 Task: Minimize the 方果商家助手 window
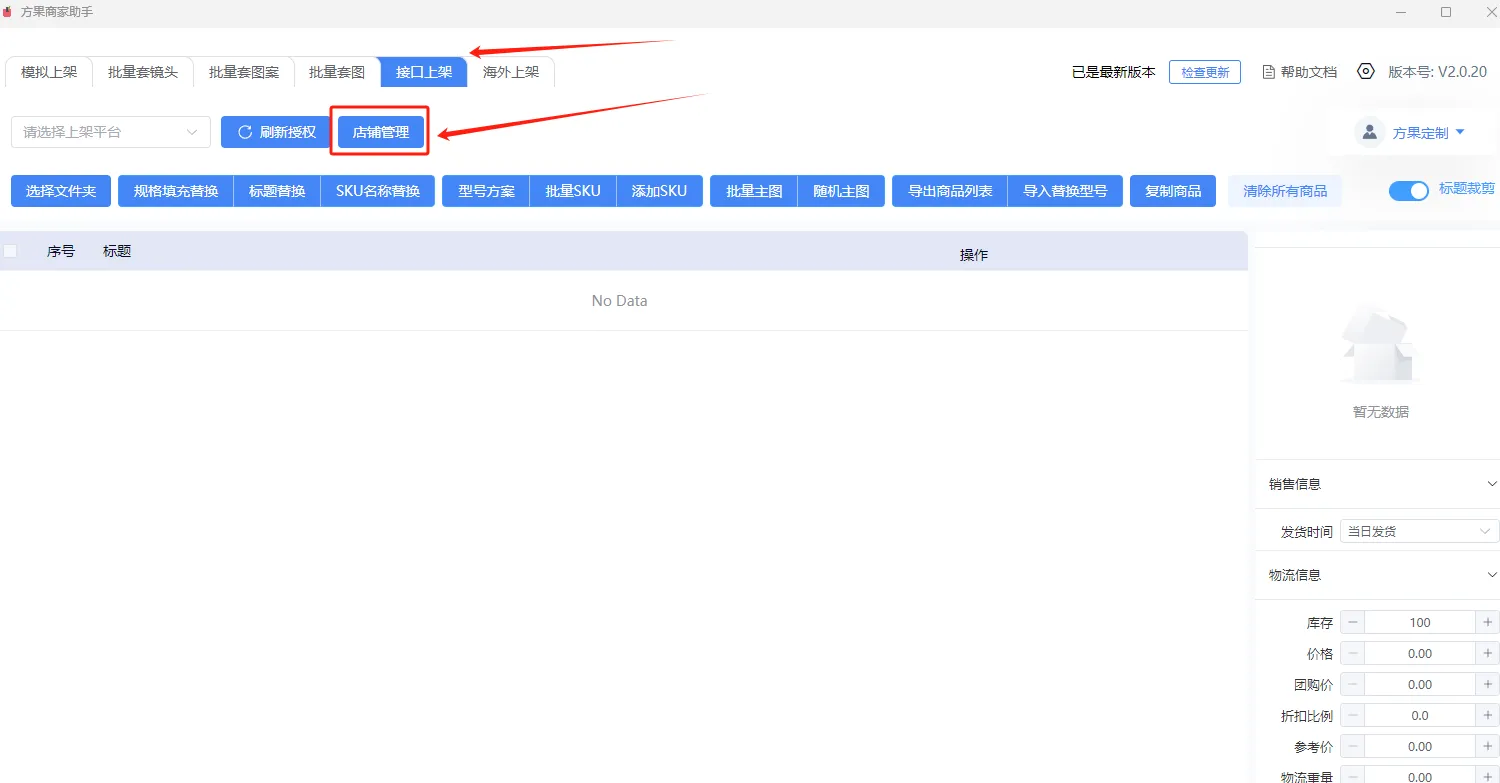pyautogui.click(x=1403, y=12)
